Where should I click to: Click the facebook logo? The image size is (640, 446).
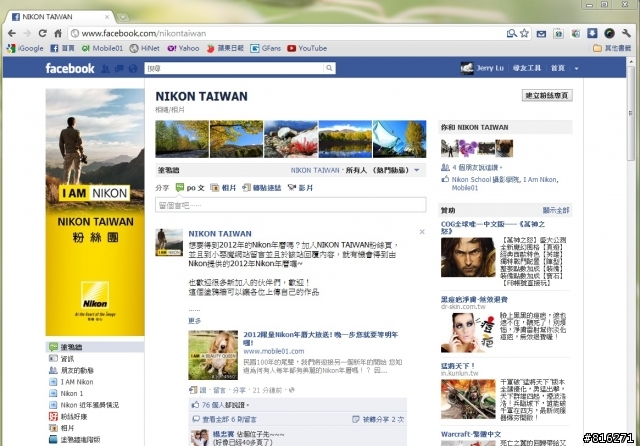(70, 68)
